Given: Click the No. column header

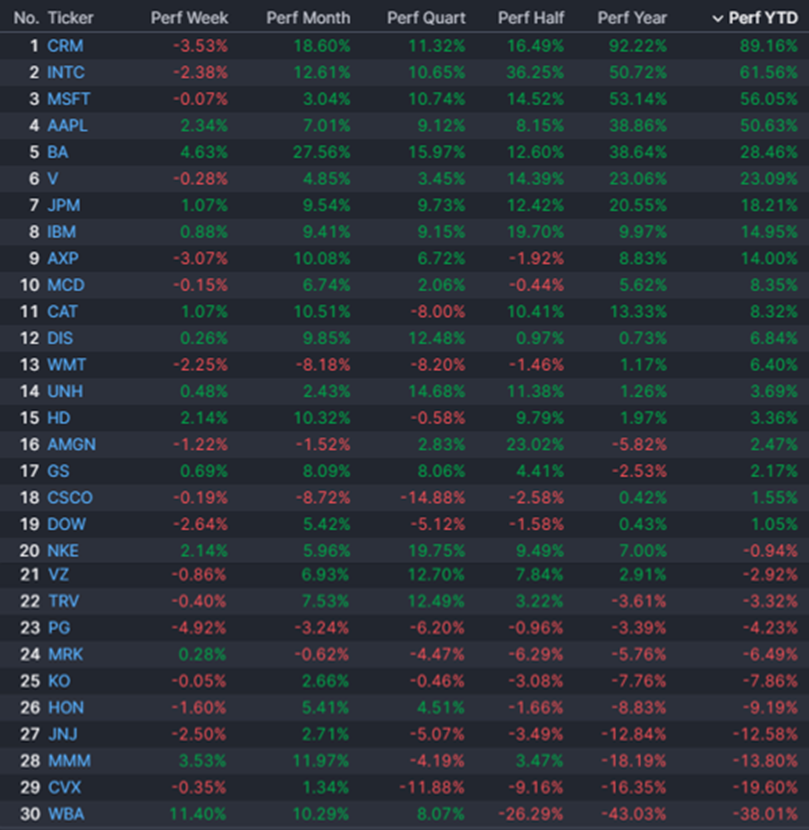Looking at the screenshot, I should pyautogui.click(x=26, y=18).
